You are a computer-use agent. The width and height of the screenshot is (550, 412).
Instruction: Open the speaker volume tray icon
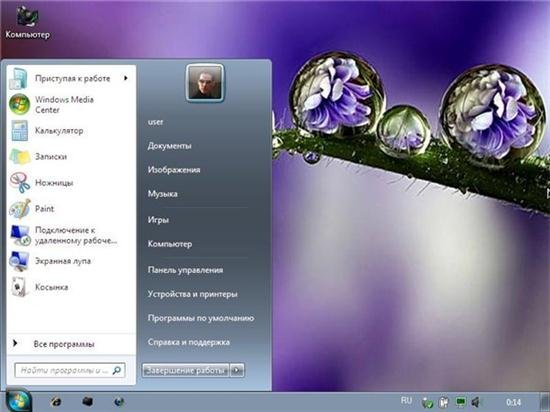tap(476, 402)
